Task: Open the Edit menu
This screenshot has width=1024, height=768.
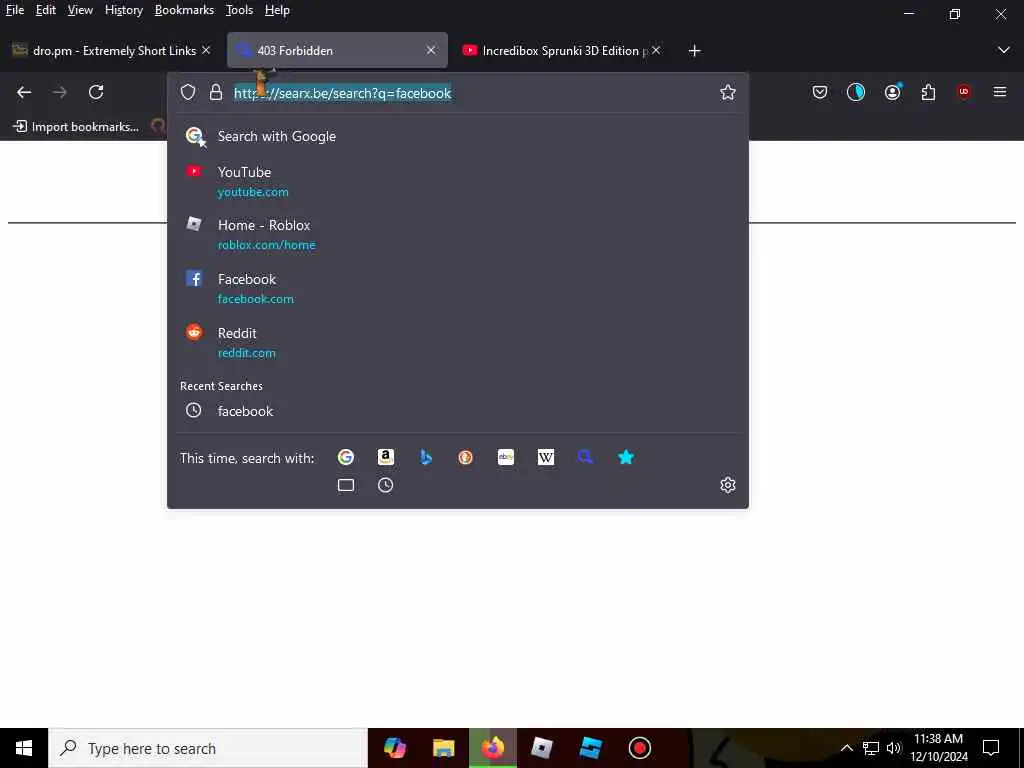Action: click(x=46, y=10)
